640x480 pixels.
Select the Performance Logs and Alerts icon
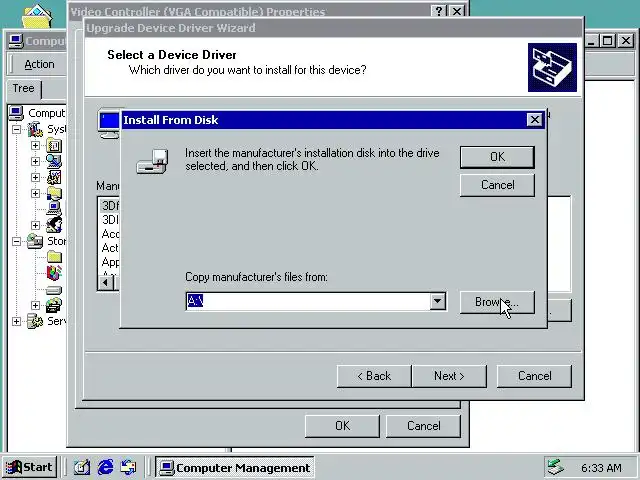pos(54,177)
